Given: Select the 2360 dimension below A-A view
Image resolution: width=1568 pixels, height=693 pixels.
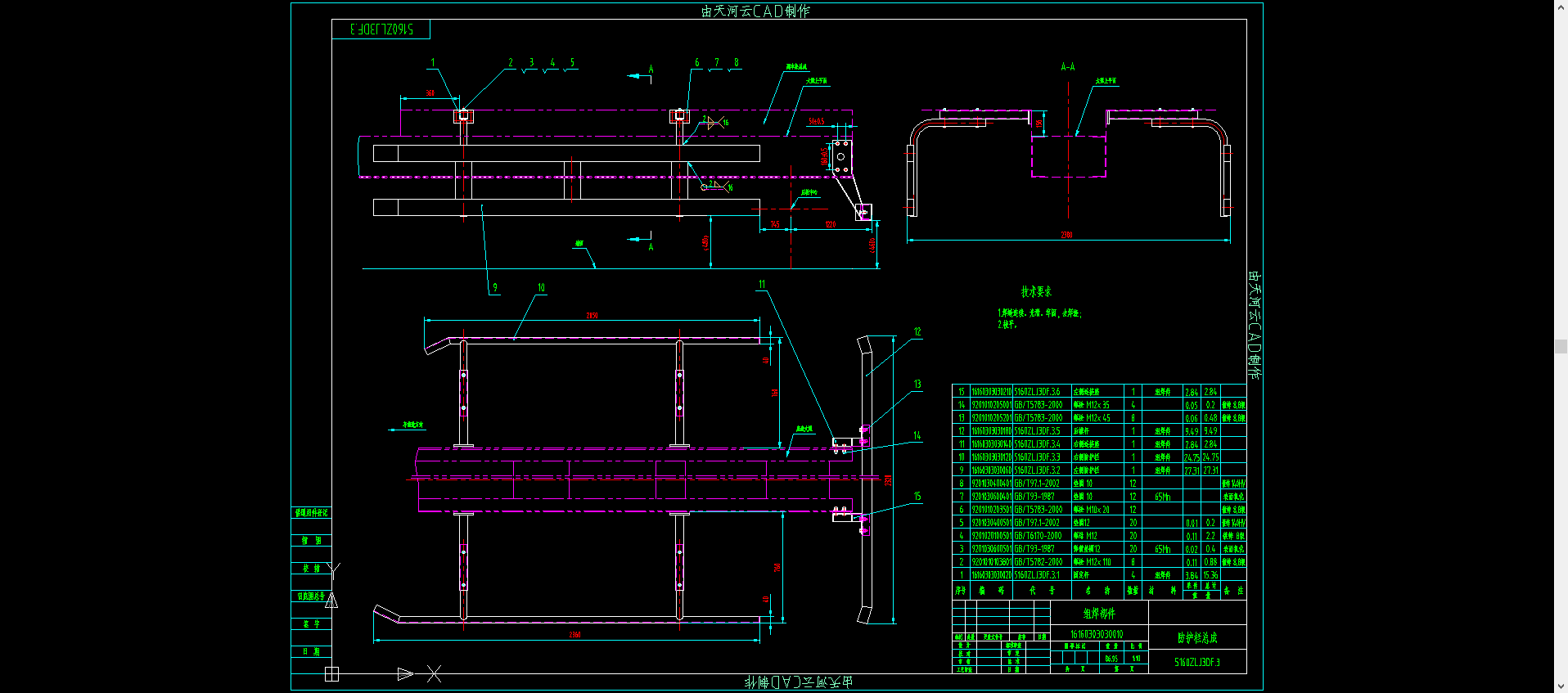Looking at the screenshot, I should pyautogui.click(x=1066, y=235).
